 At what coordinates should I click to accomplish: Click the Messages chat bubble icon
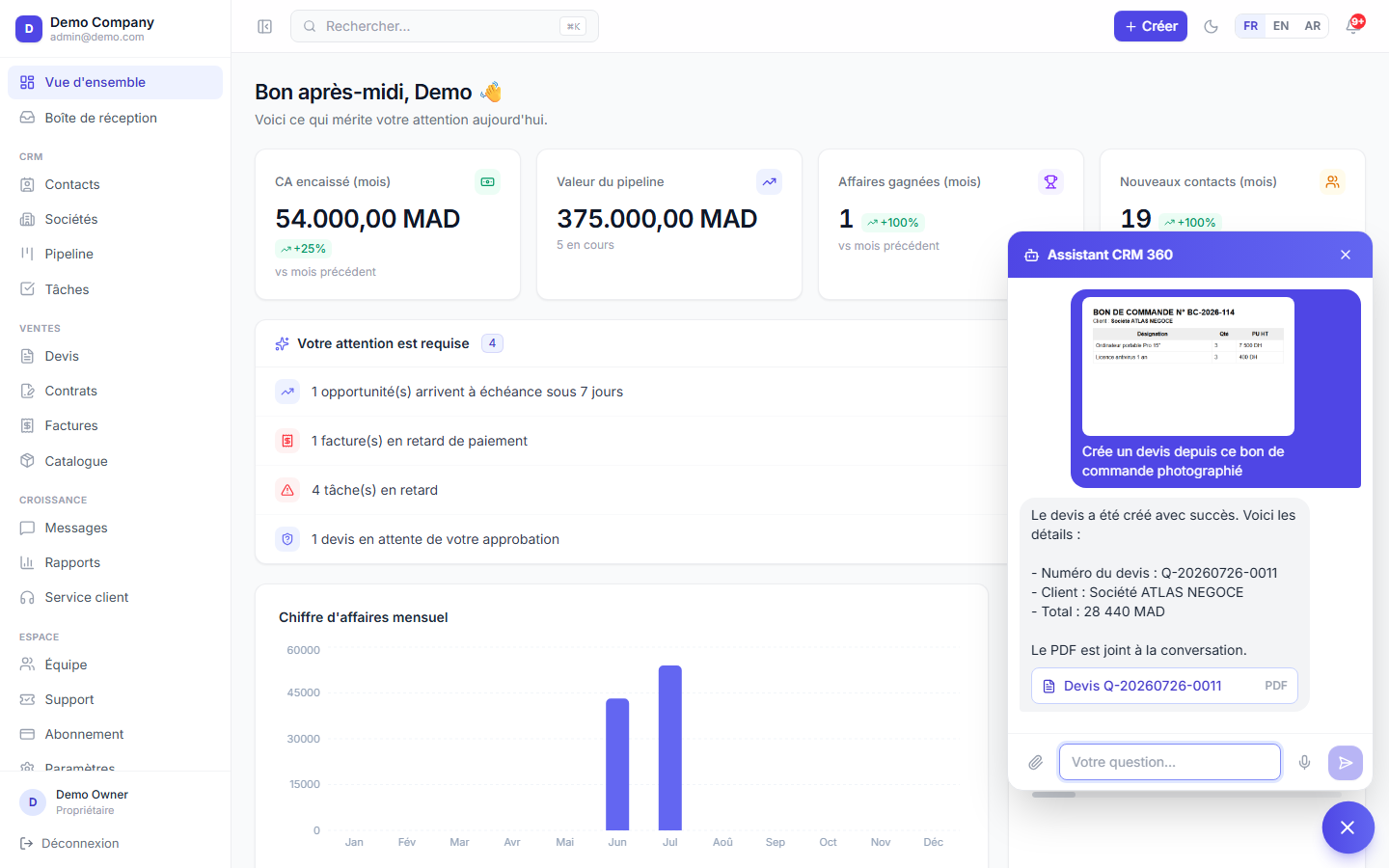click(x=27, y=528)
